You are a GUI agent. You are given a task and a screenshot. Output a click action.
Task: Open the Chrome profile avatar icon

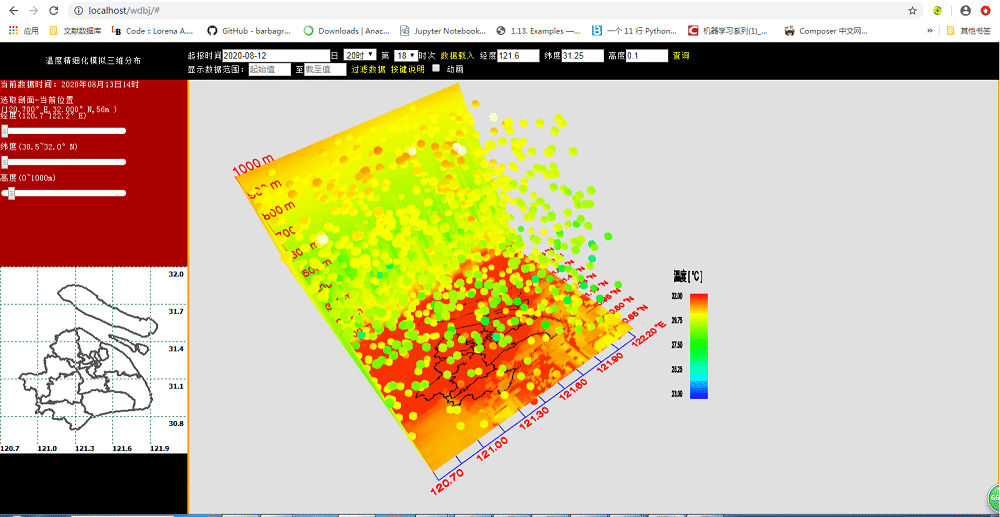pos(965,10)
